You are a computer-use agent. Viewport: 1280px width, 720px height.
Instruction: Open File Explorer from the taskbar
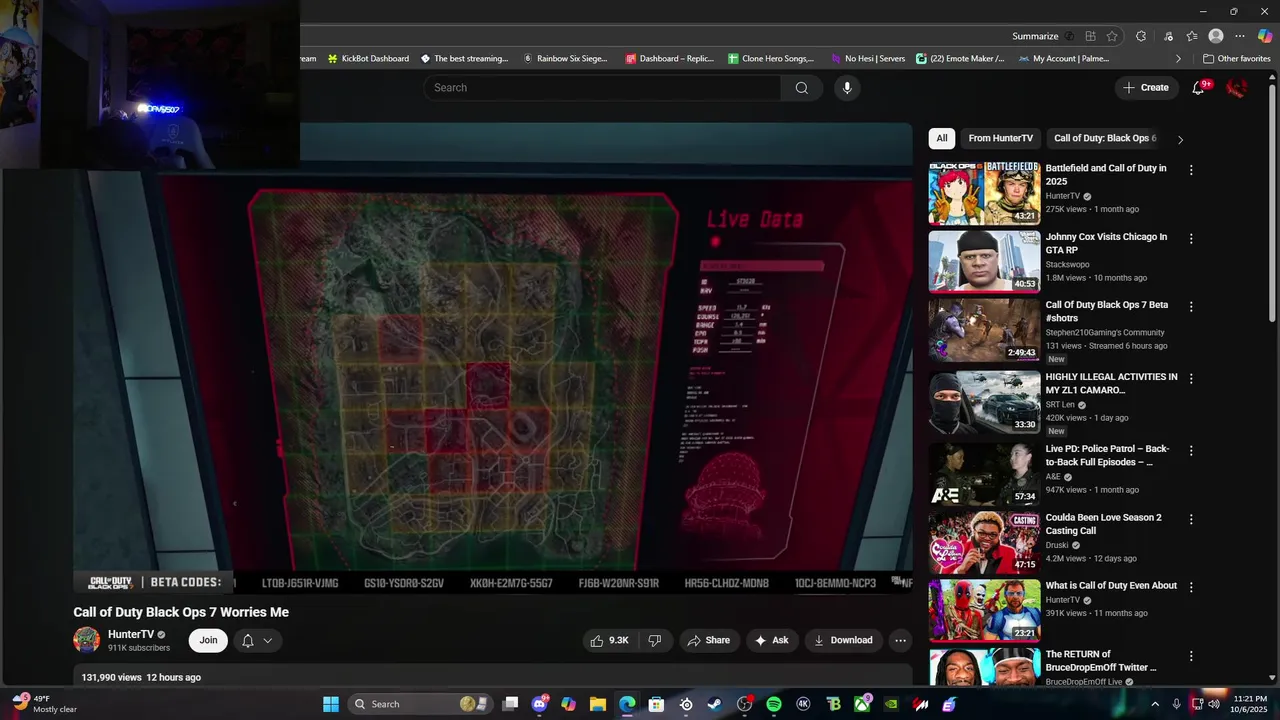pos(598,704)
